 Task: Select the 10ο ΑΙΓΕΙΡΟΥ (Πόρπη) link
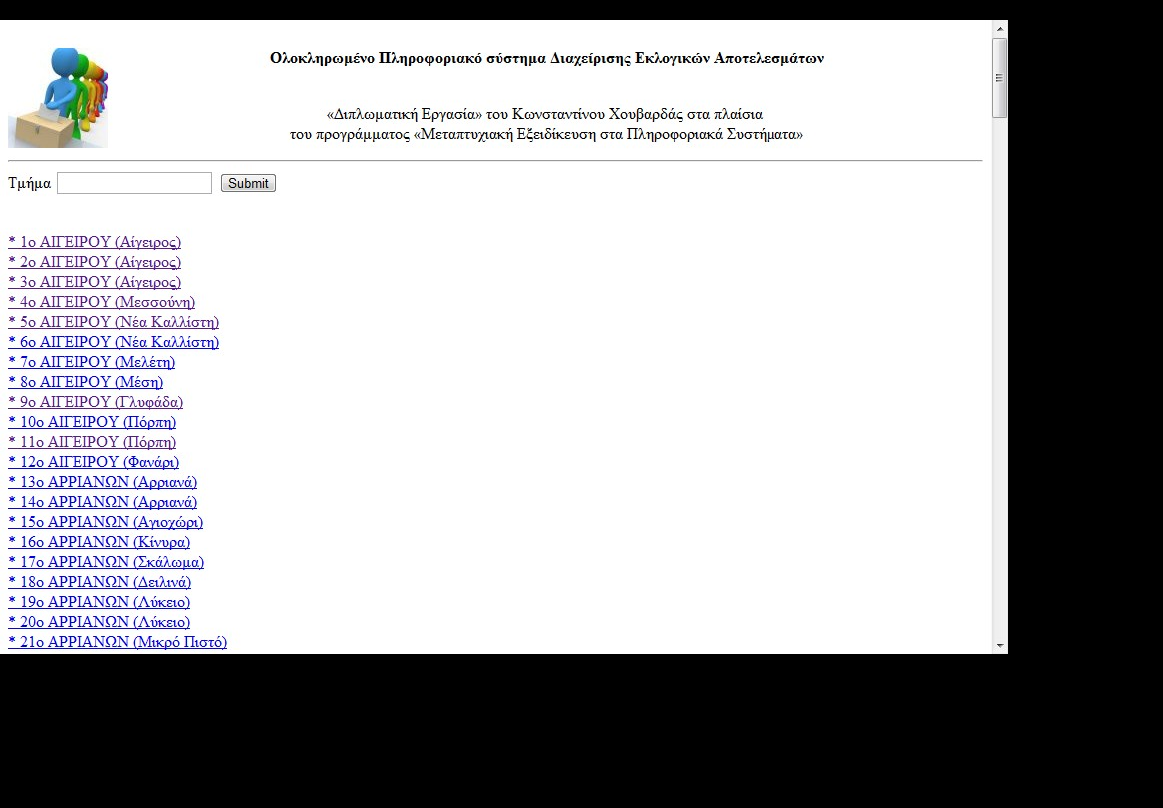pos(92,422)
